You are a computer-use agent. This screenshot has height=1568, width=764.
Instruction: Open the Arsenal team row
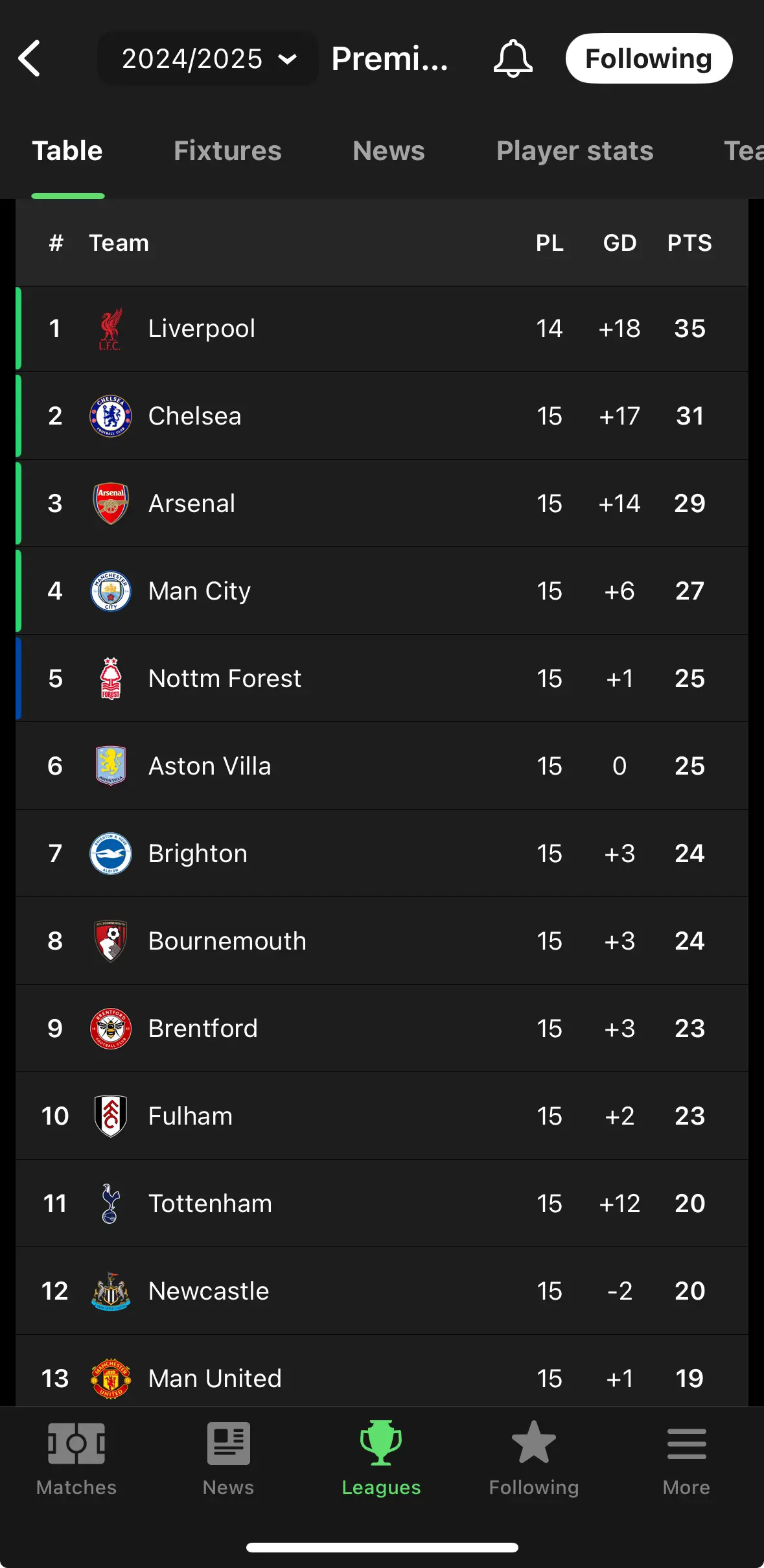(x=382, y=504)
